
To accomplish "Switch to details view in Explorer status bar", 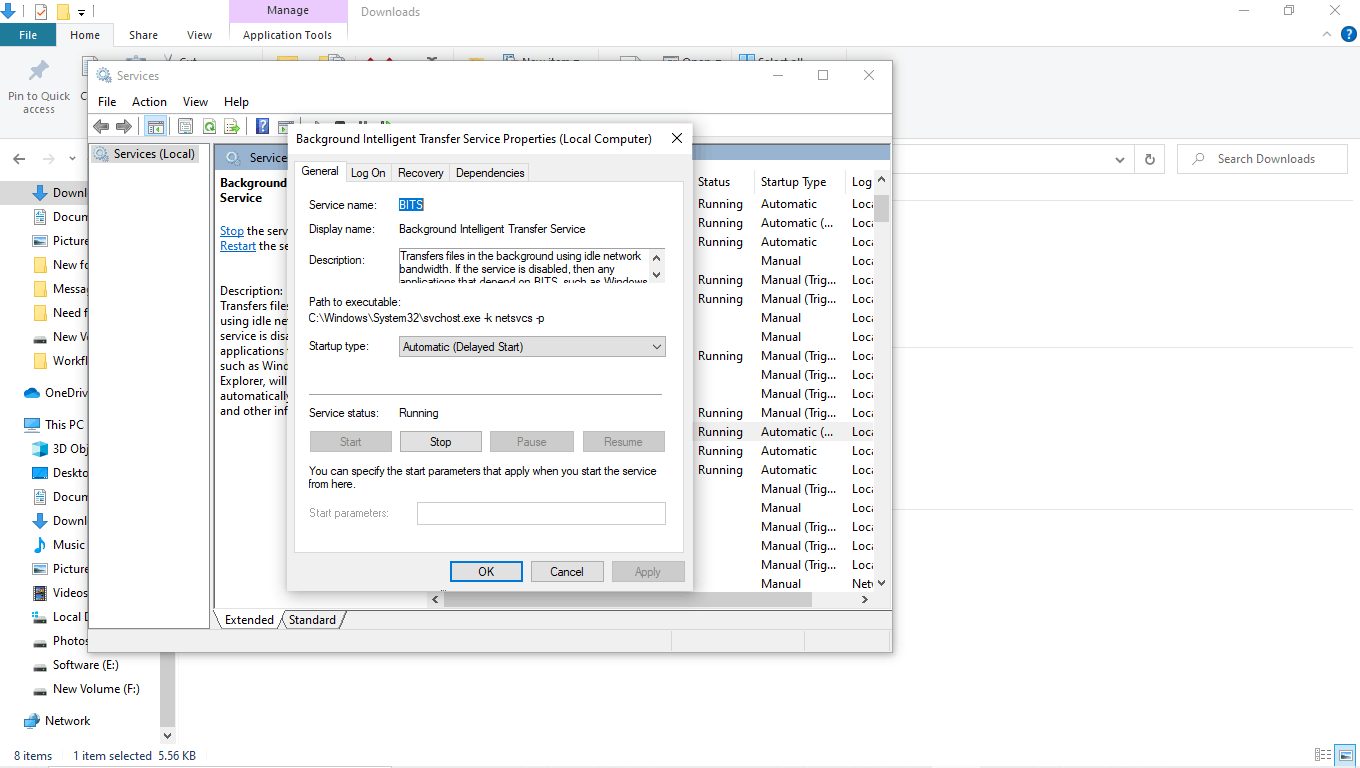I will [x=1323, y=756].
